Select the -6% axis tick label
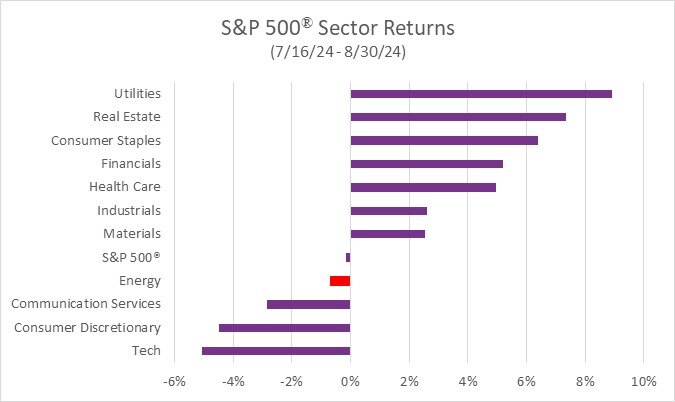The height and width of the screenshot is (402, 675). point(174,381)
